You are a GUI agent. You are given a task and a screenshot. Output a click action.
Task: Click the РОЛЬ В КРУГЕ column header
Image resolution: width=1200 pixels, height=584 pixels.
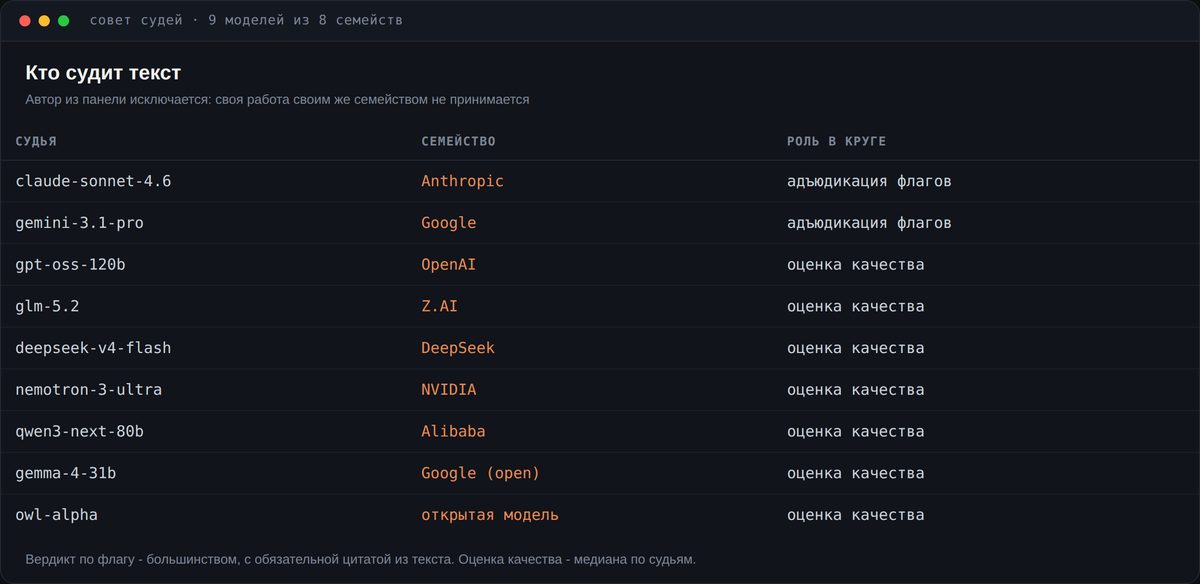[x=836, y=141]
